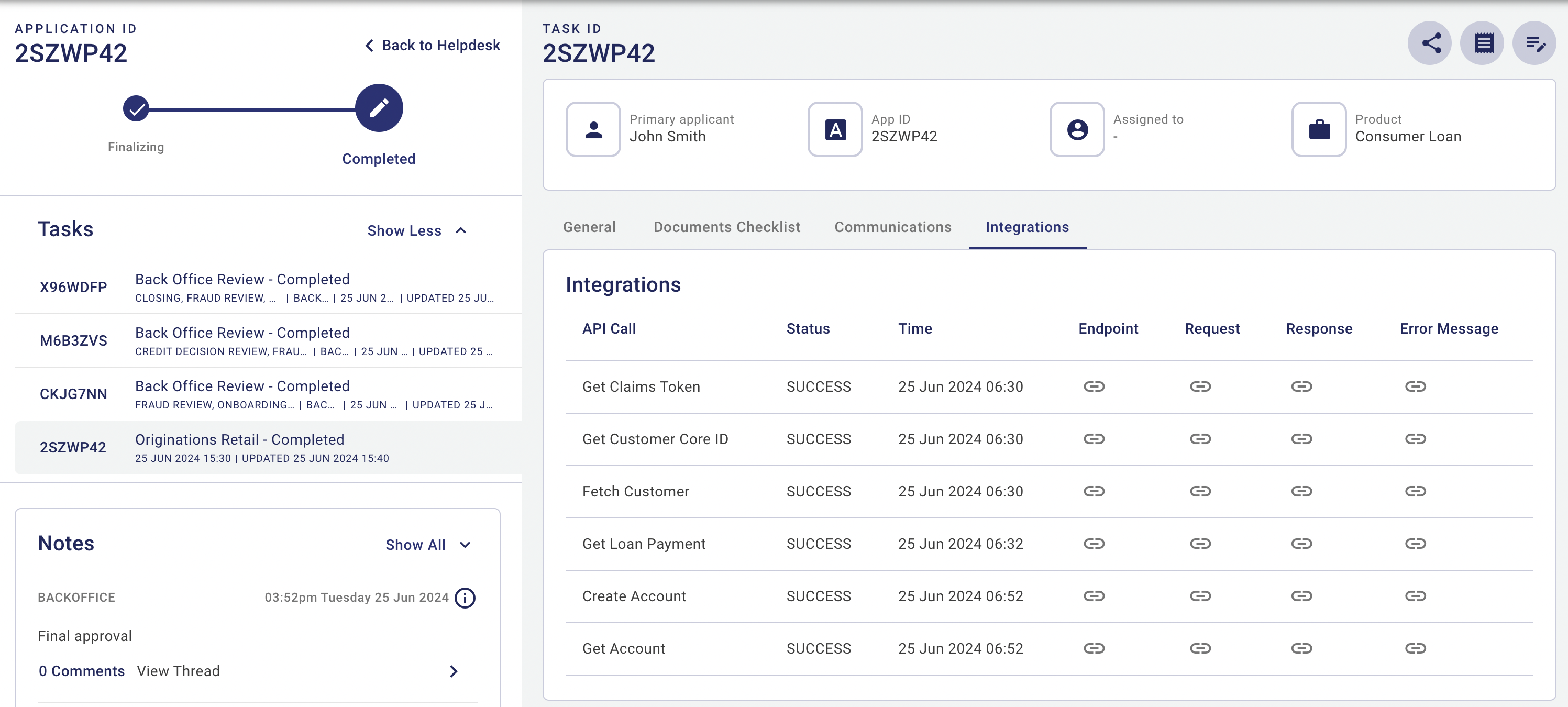Go Back to Helpdesk
The width and height of the screenshot is (1568, 707).
click(x=432, y=46)
